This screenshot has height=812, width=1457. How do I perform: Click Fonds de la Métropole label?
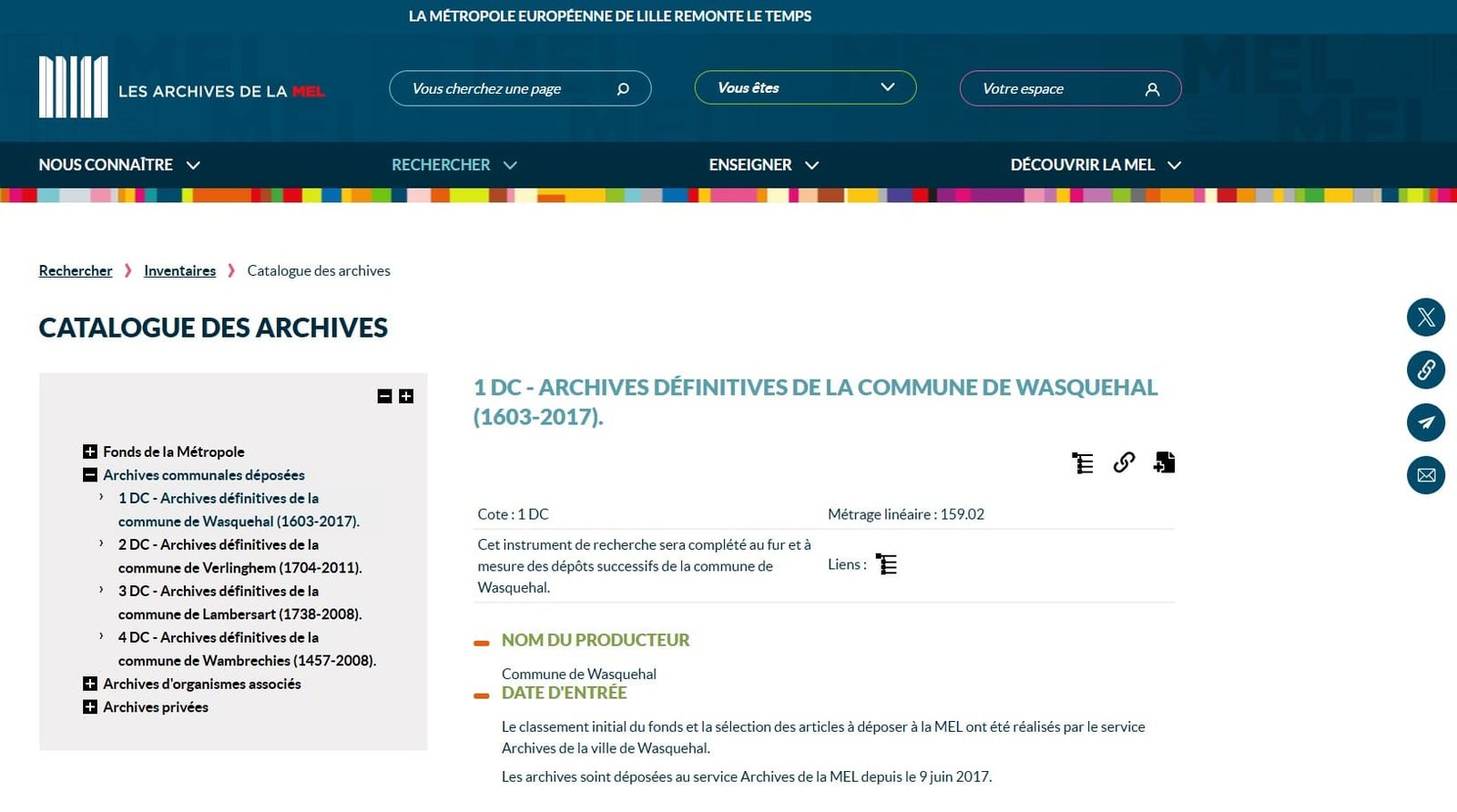pyautogui.click(x=173, y=452)
